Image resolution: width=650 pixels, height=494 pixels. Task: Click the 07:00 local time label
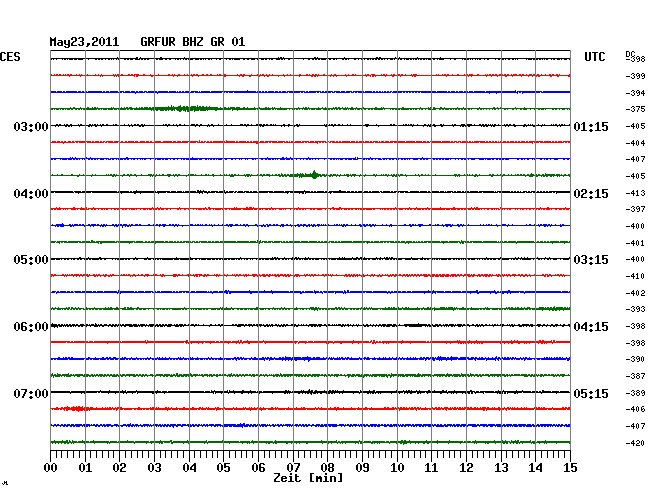coord(31,393)
